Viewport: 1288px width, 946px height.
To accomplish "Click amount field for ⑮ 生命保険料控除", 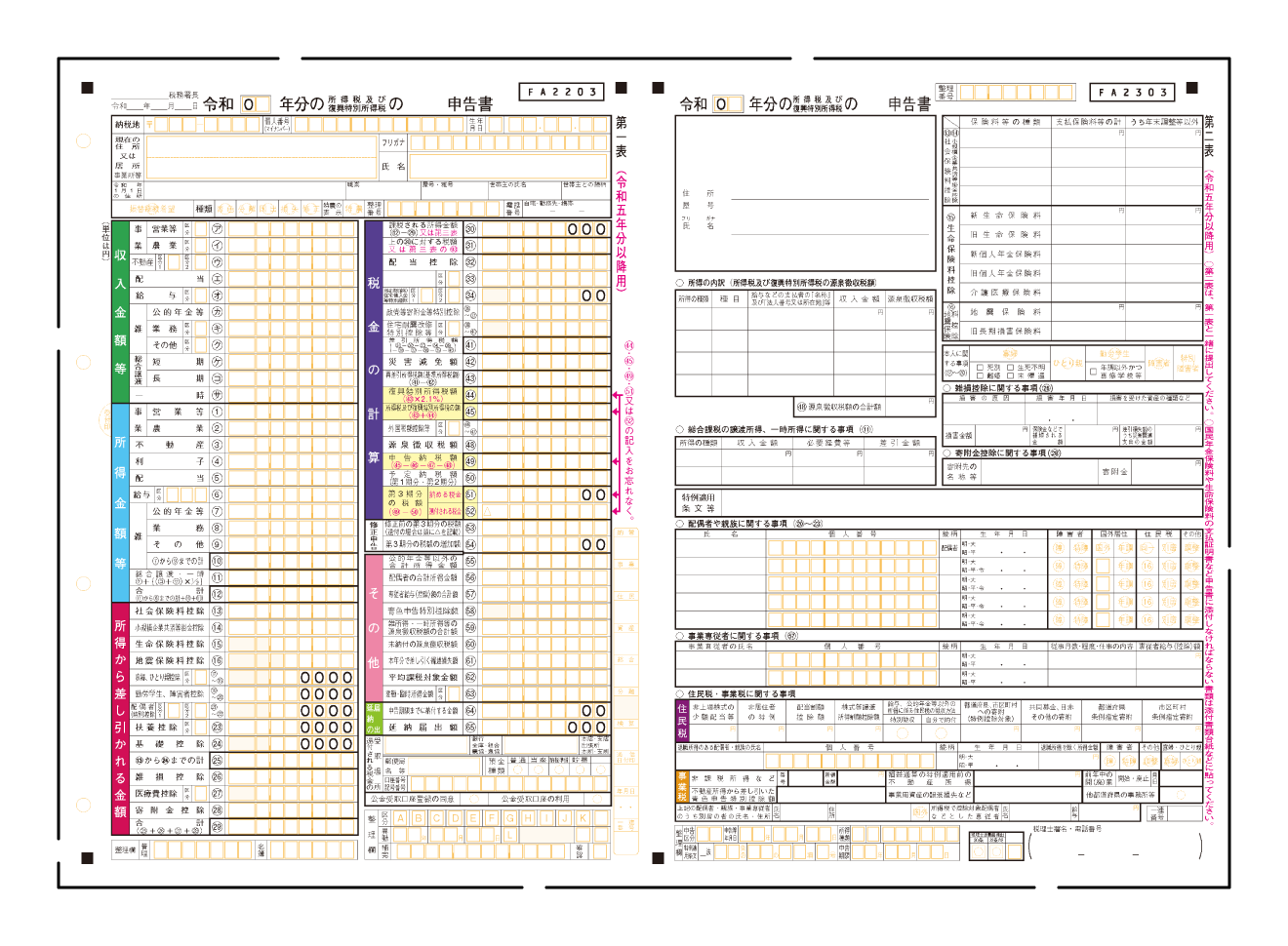I will click(292, 645).
